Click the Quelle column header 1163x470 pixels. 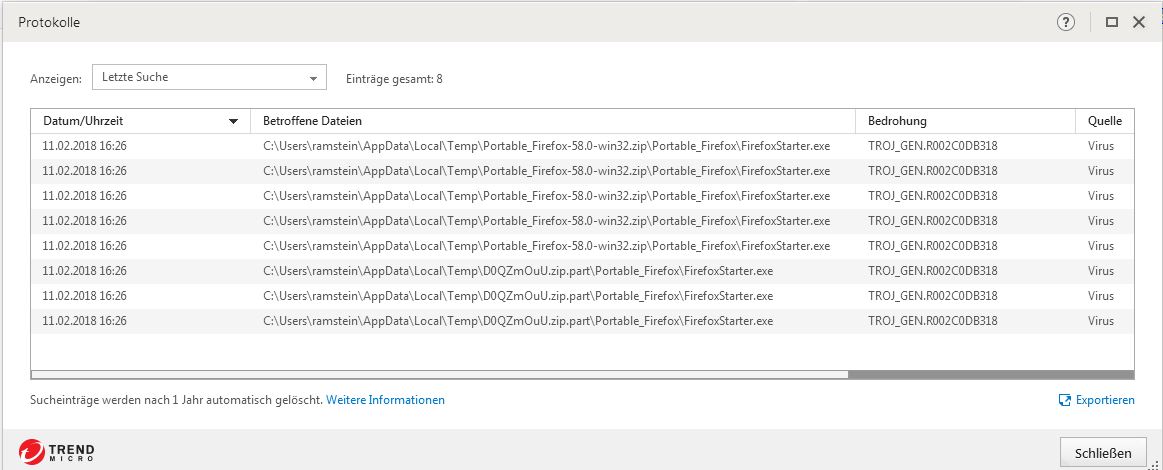tap(1104, 121)
